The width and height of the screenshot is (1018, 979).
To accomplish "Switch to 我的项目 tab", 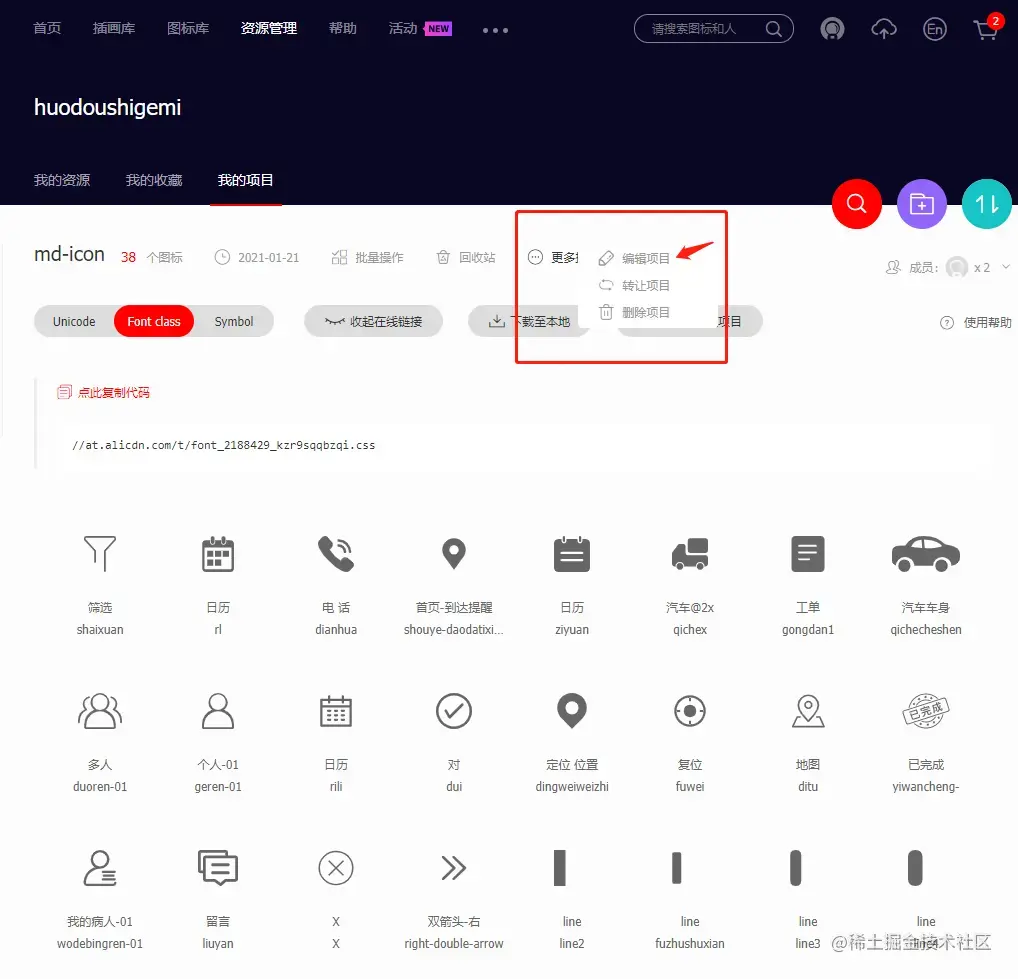I will point(245,180).
